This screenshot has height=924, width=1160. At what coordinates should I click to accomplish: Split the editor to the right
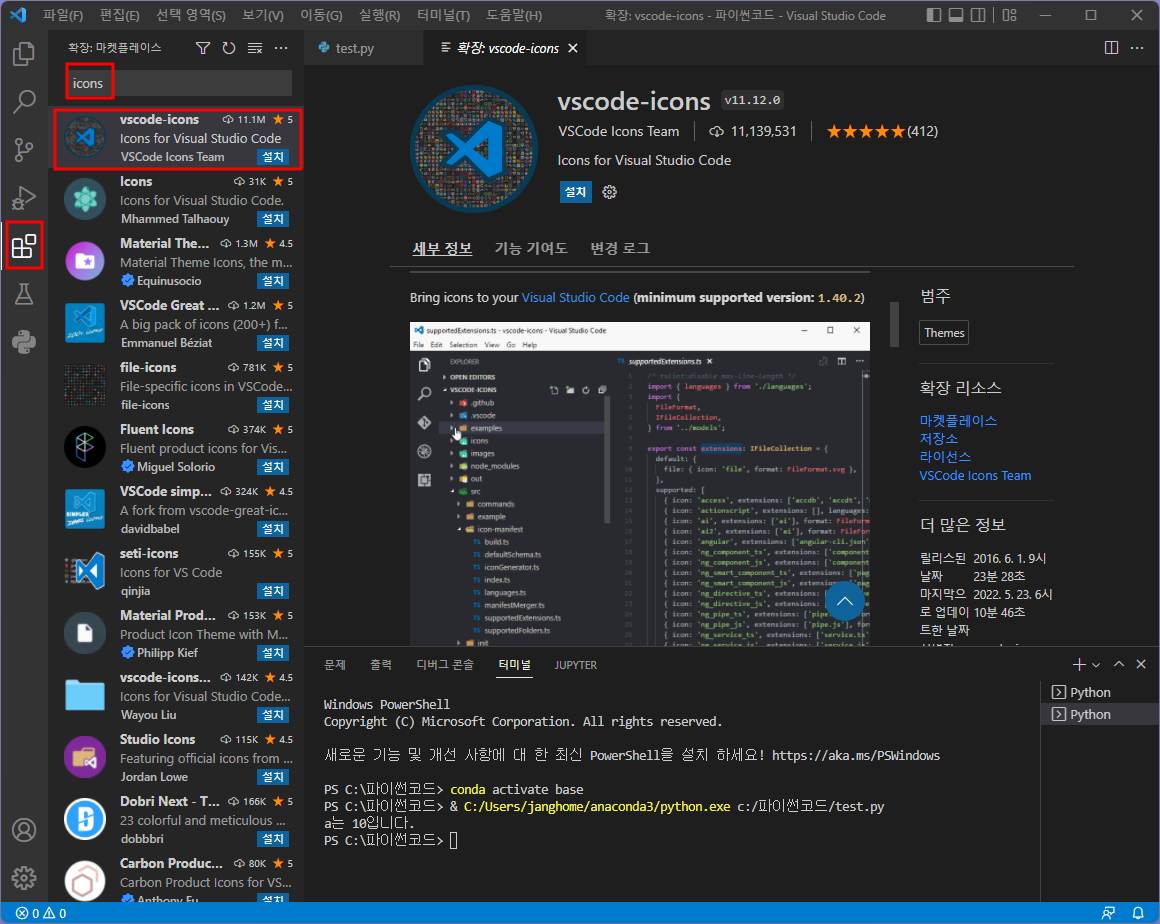(1111, 48)
